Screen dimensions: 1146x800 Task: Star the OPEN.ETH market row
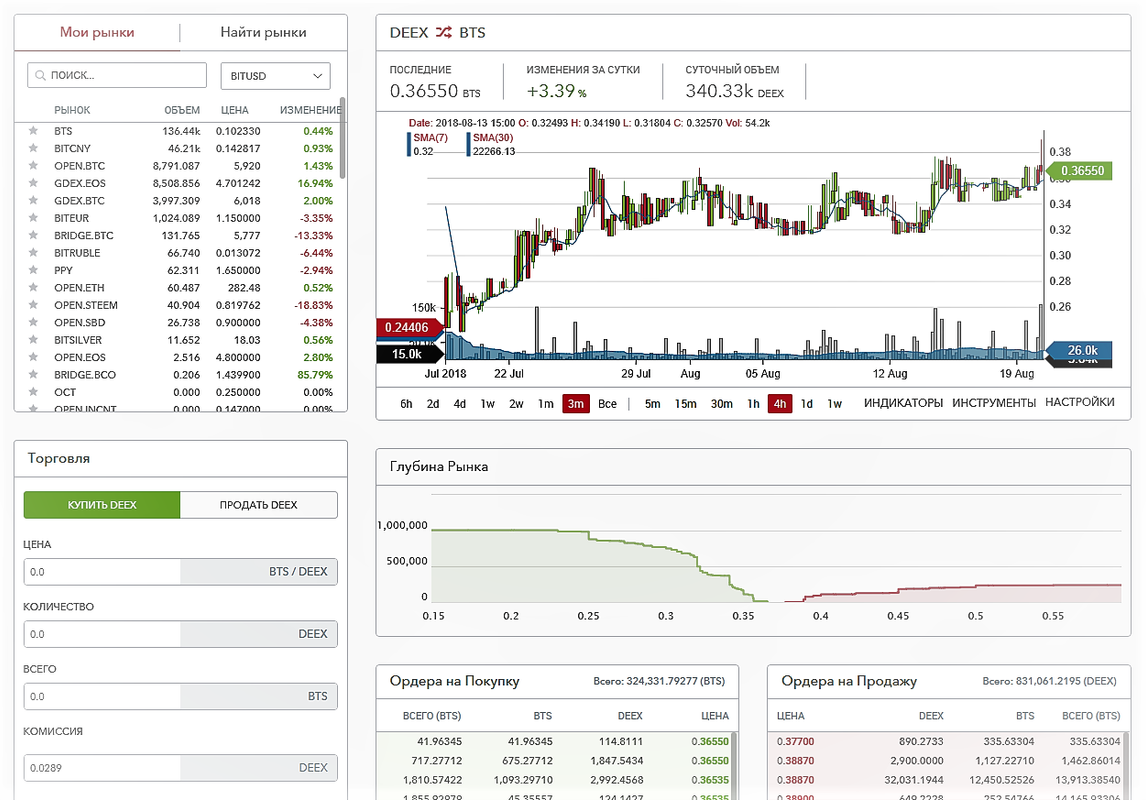coord(33,288)
